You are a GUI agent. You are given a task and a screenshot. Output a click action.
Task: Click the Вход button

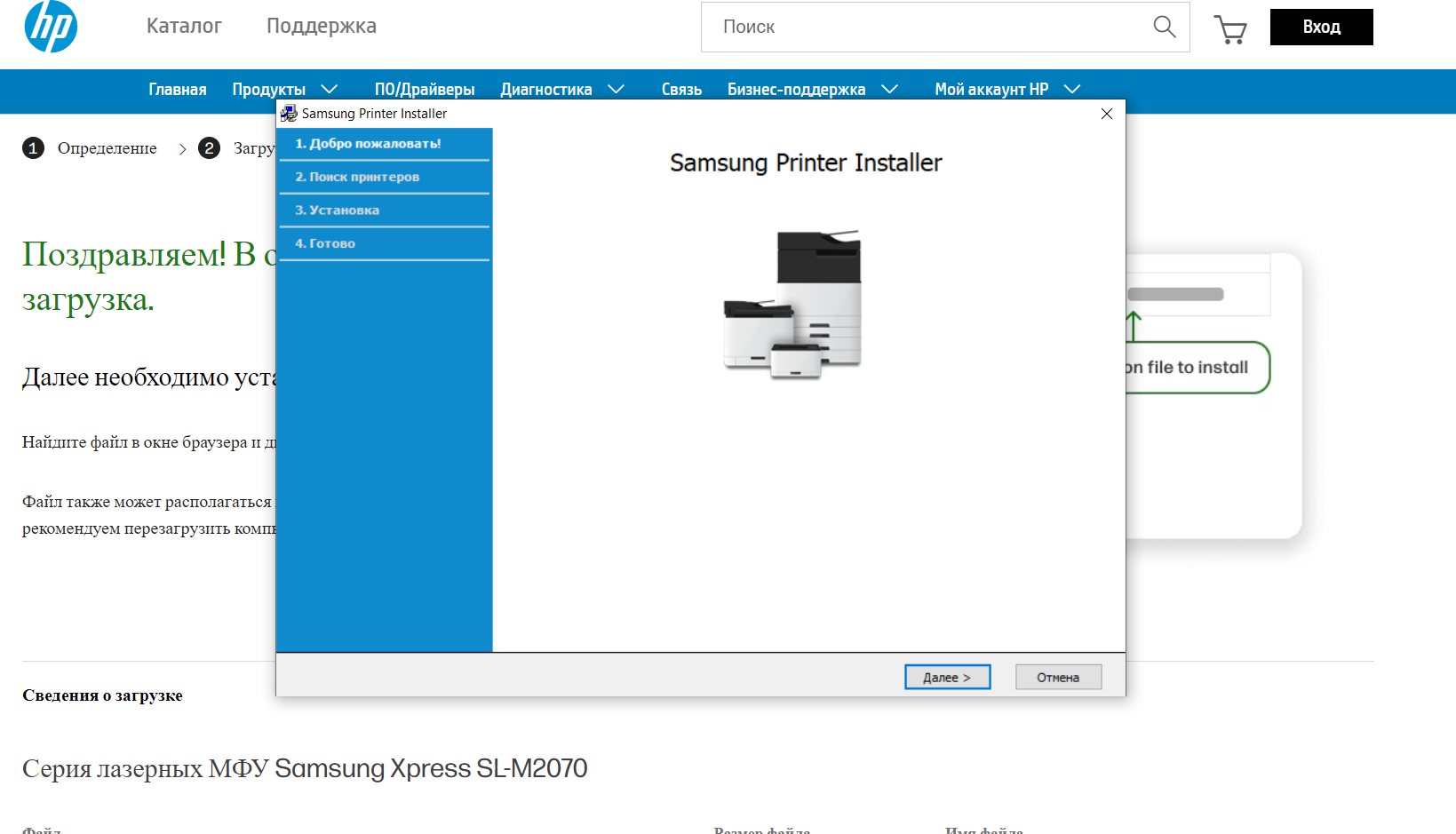[x=1321, y=27]
